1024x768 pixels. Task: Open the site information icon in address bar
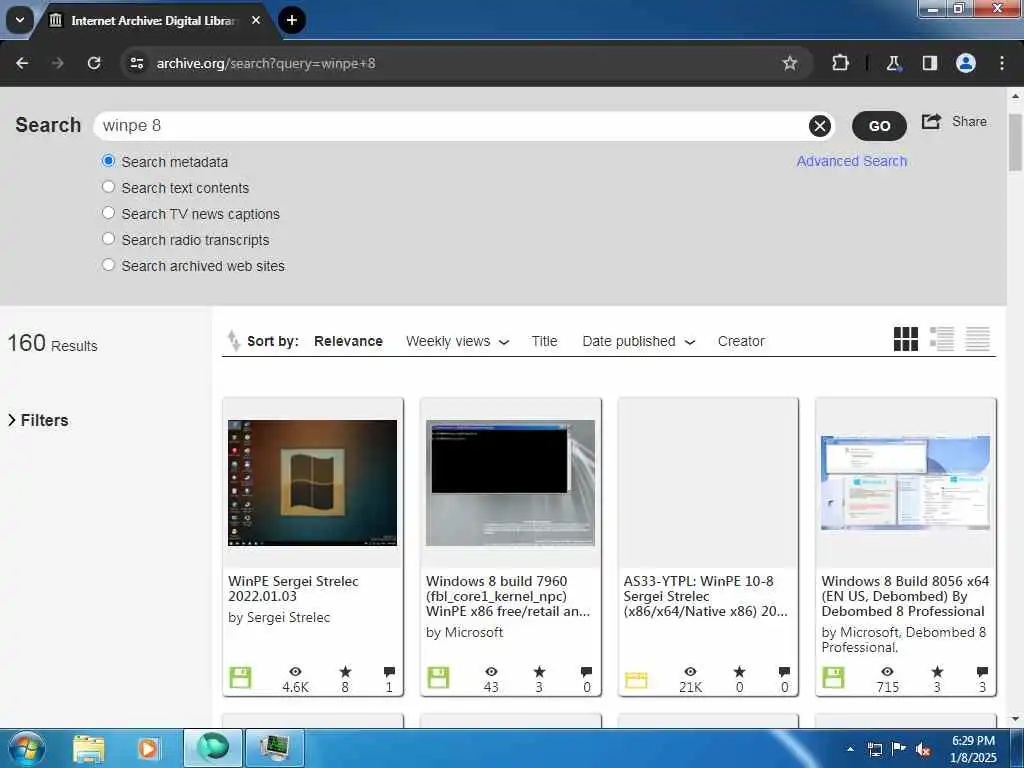pos(136,63)
